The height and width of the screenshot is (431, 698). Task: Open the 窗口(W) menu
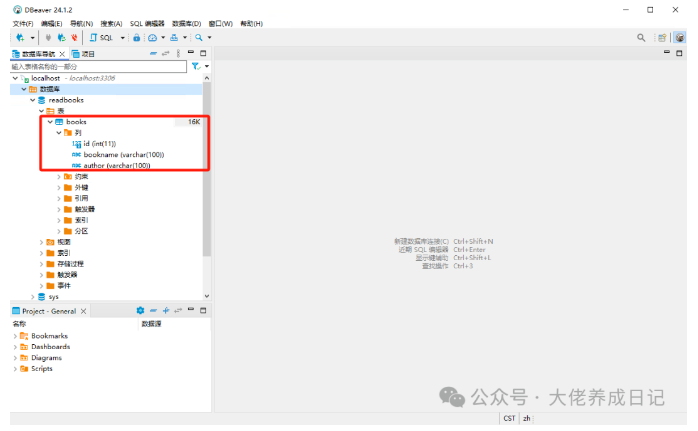(220, 24)
